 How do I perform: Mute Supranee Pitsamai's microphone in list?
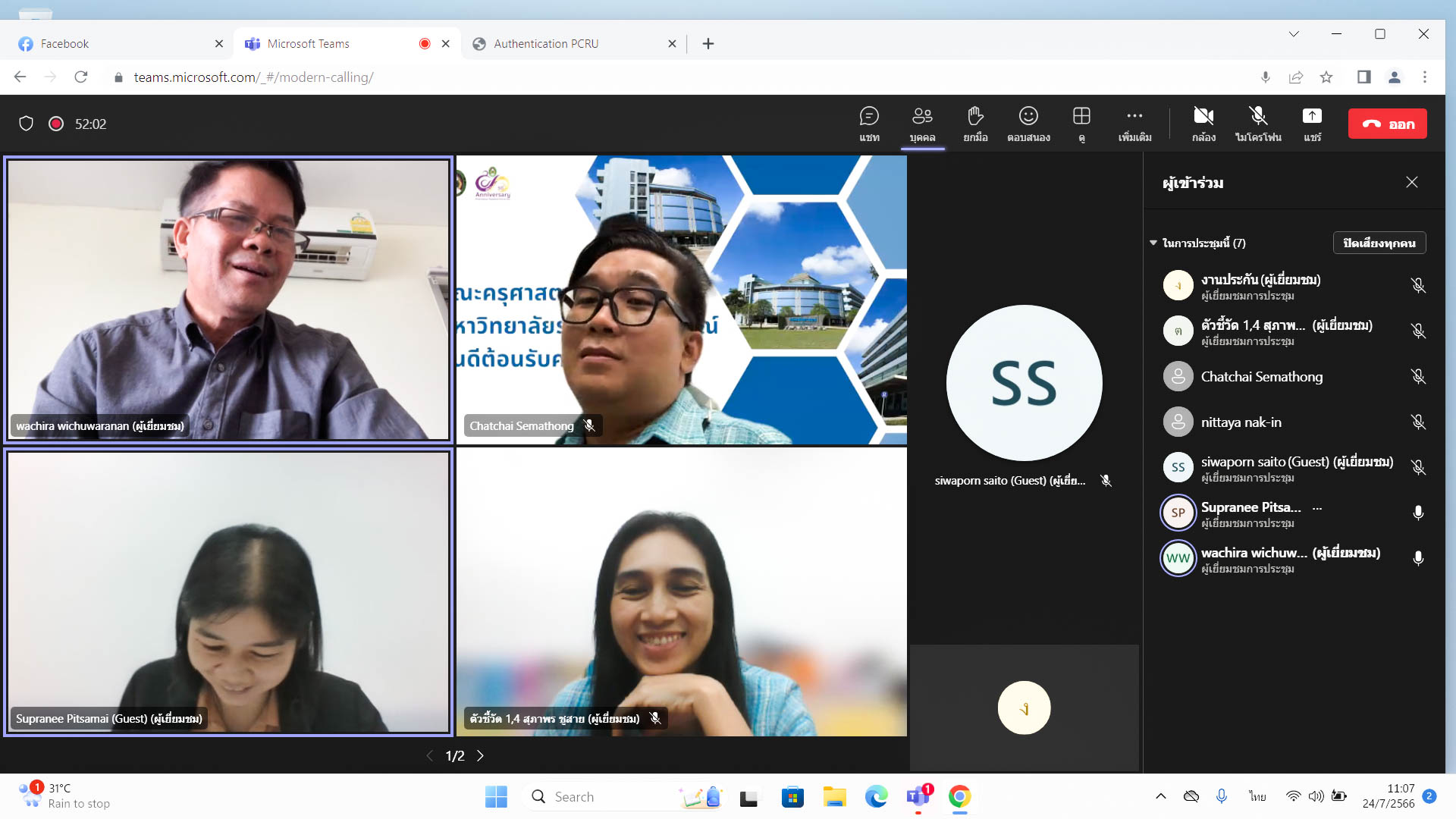coord(1418,513)
